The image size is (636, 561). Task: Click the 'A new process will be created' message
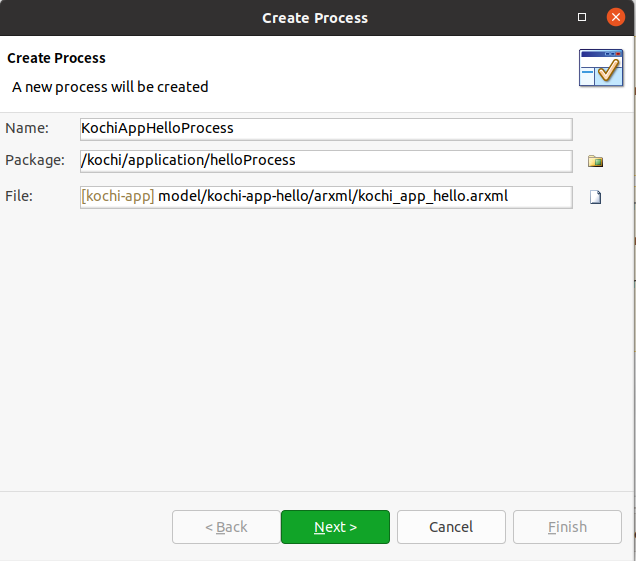110,87
